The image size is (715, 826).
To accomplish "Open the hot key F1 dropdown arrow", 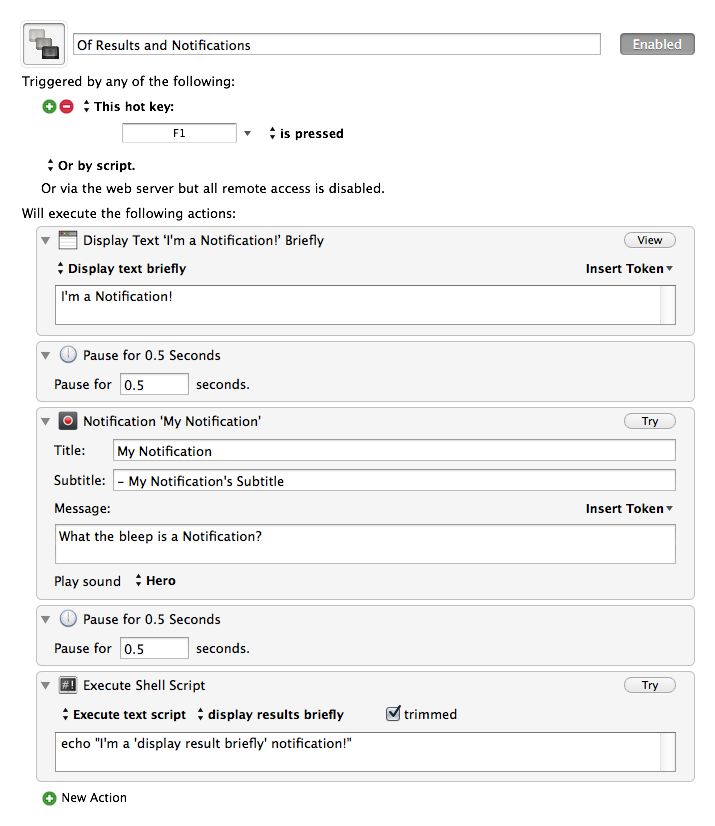I will tap(247, 133).
